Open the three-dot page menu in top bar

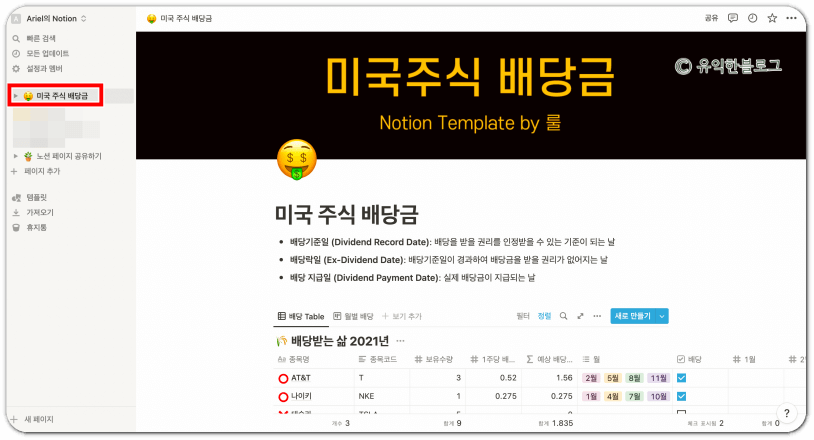coord(791,18)
